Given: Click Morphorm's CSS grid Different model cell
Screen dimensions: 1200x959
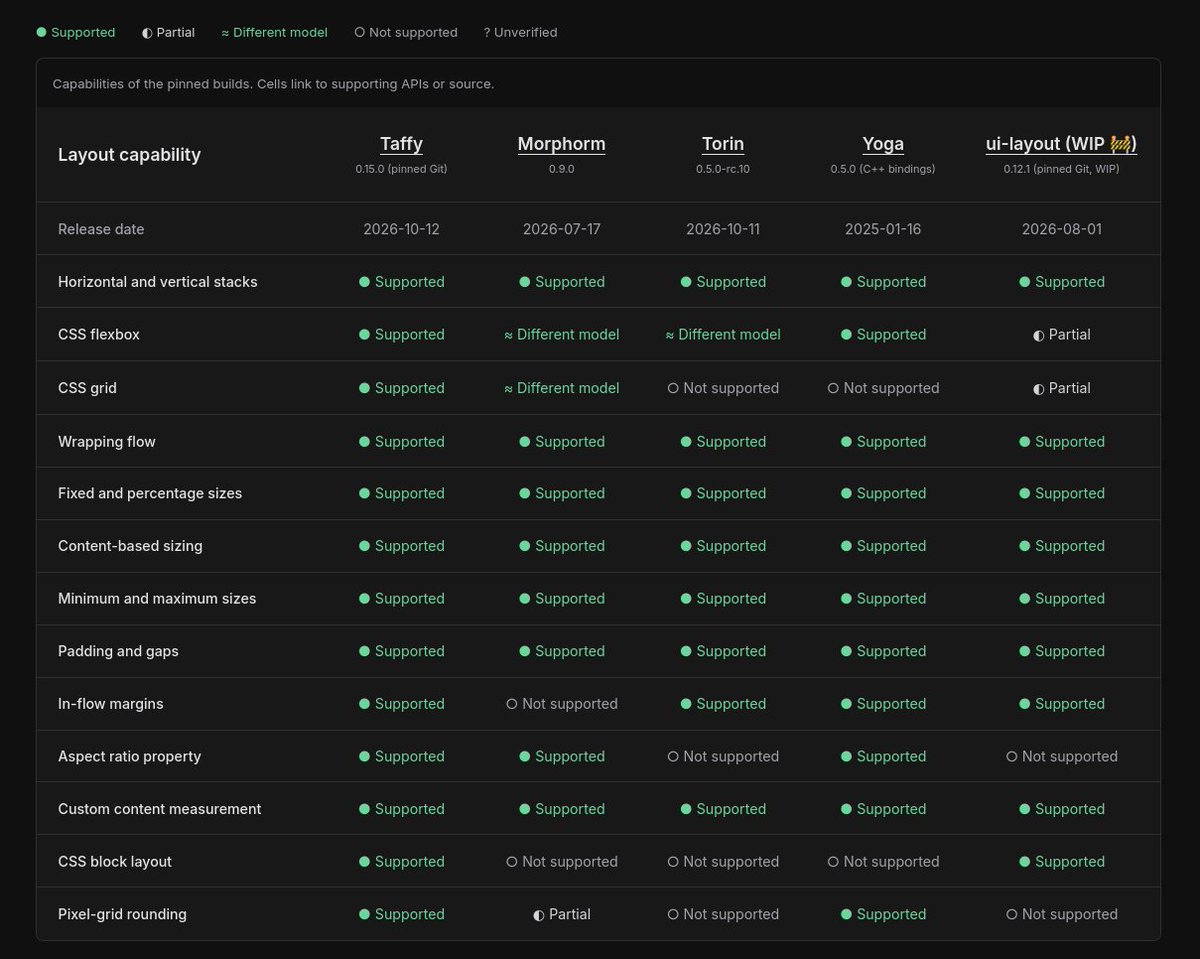Looking at the screenshot, I should tap(561, 388).
